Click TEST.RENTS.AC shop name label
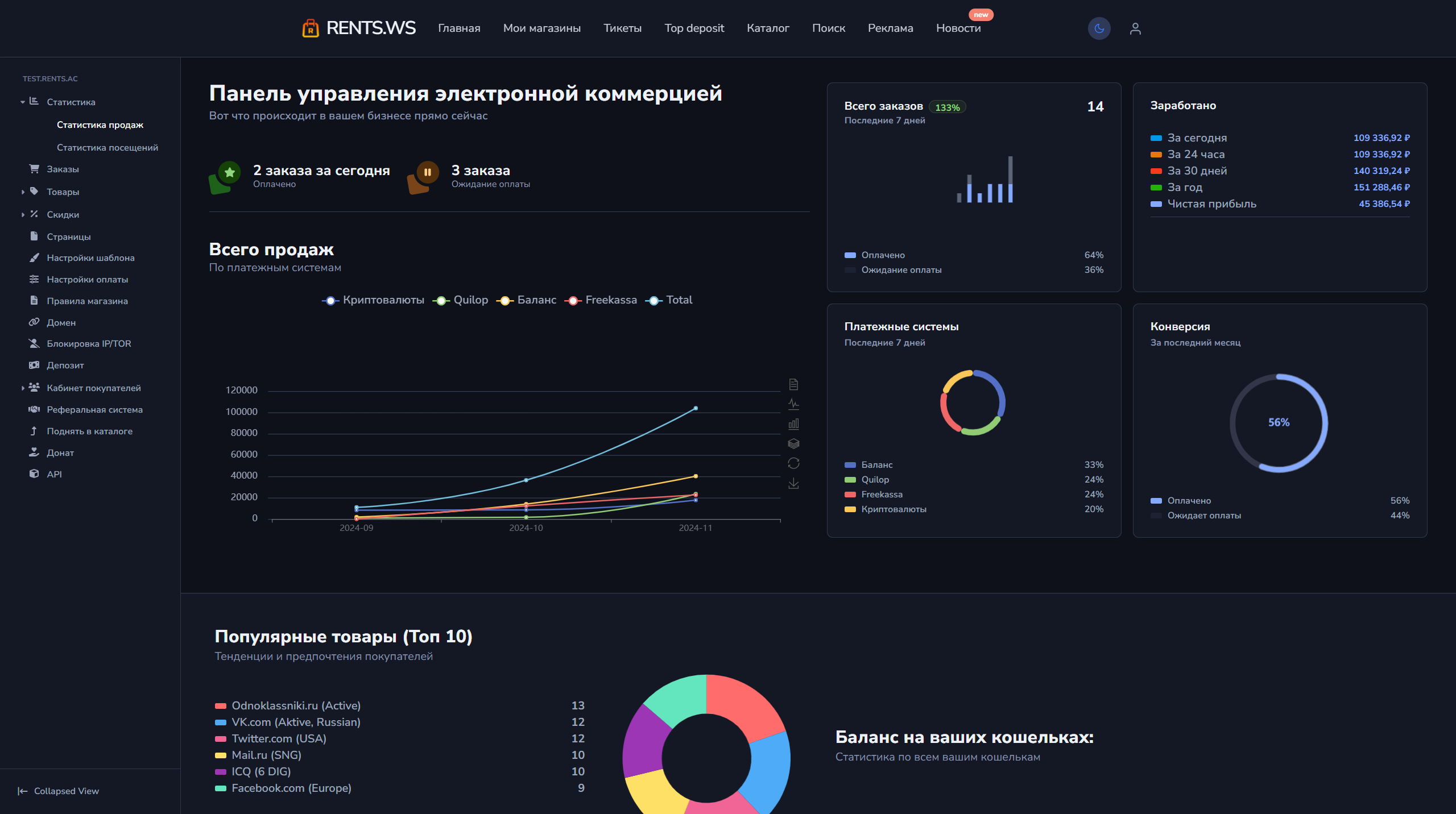The image size is (1456, 814). tap(50, 79)
